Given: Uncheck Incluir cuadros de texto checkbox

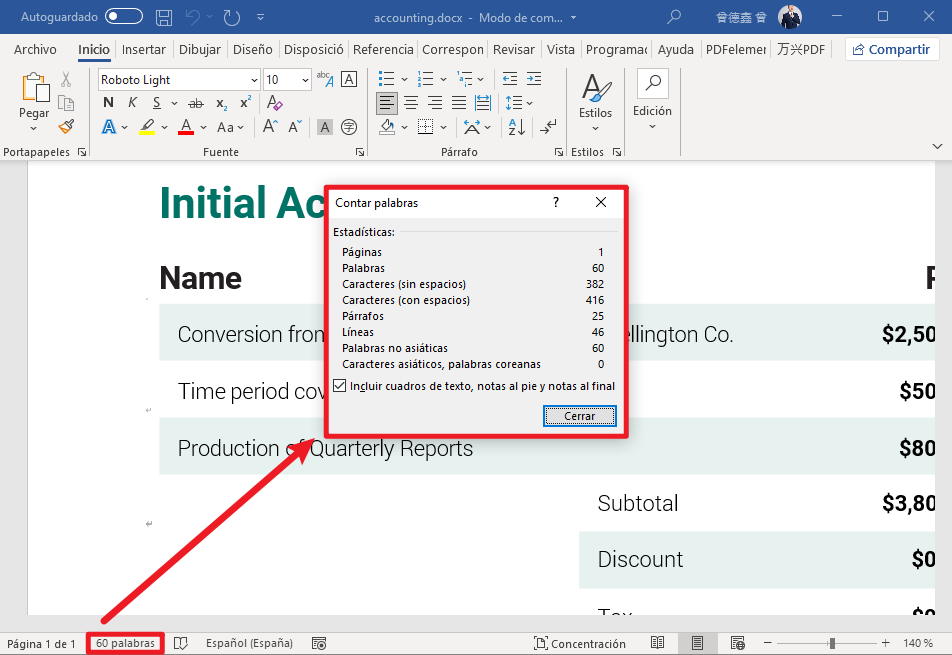Looking at the screenshot, I should [x=340, y=385].
